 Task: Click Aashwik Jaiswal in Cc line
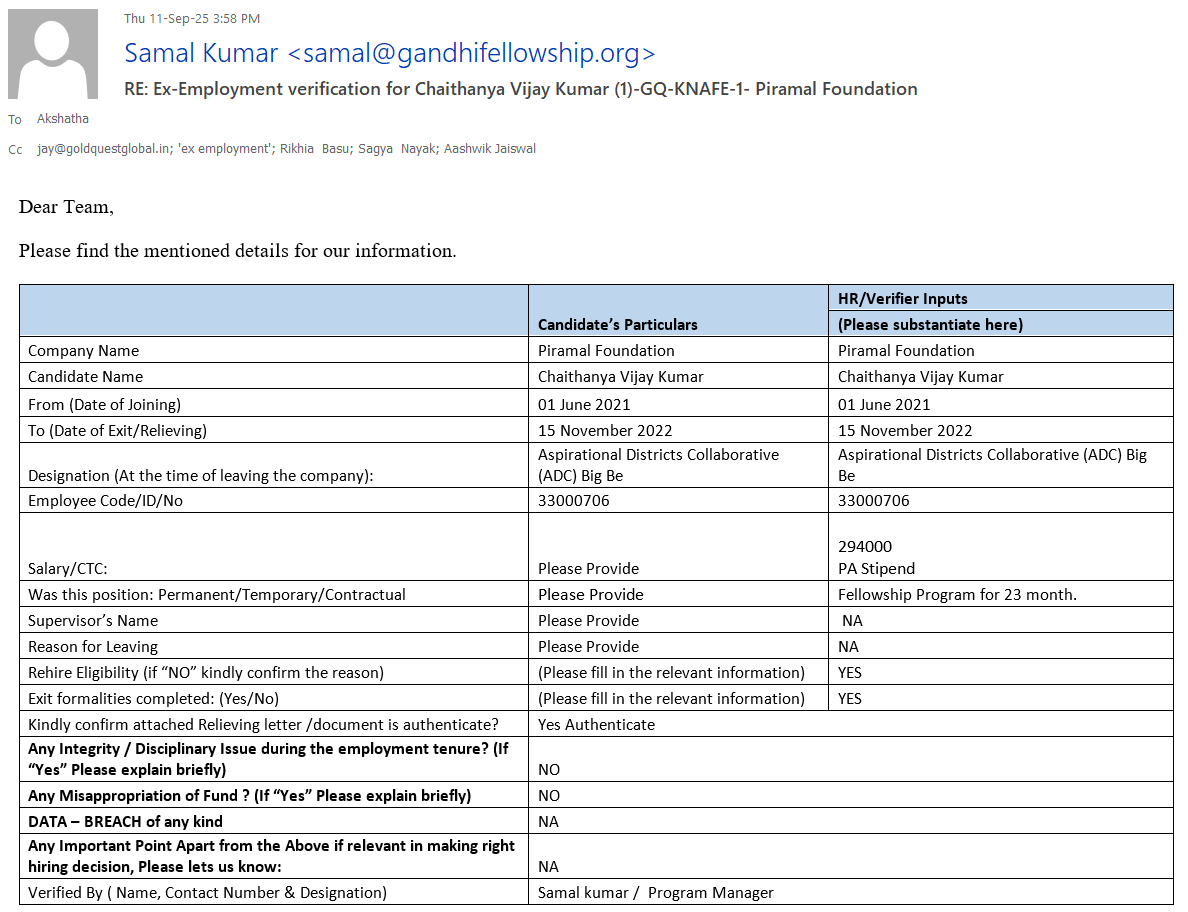coord(489,149)
